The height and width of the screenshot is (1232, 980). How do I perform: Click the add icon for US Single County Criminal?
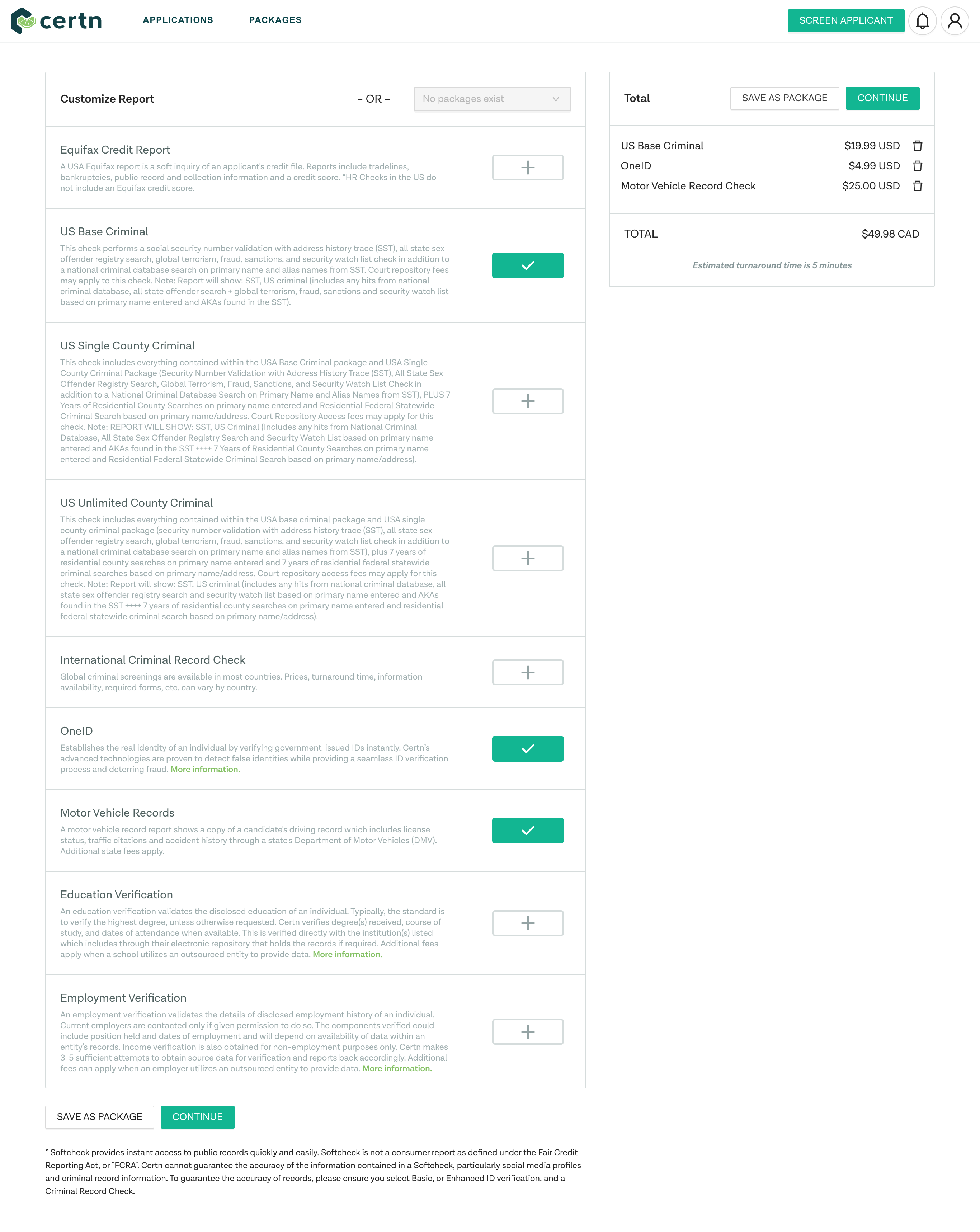[x=528, y=401]
